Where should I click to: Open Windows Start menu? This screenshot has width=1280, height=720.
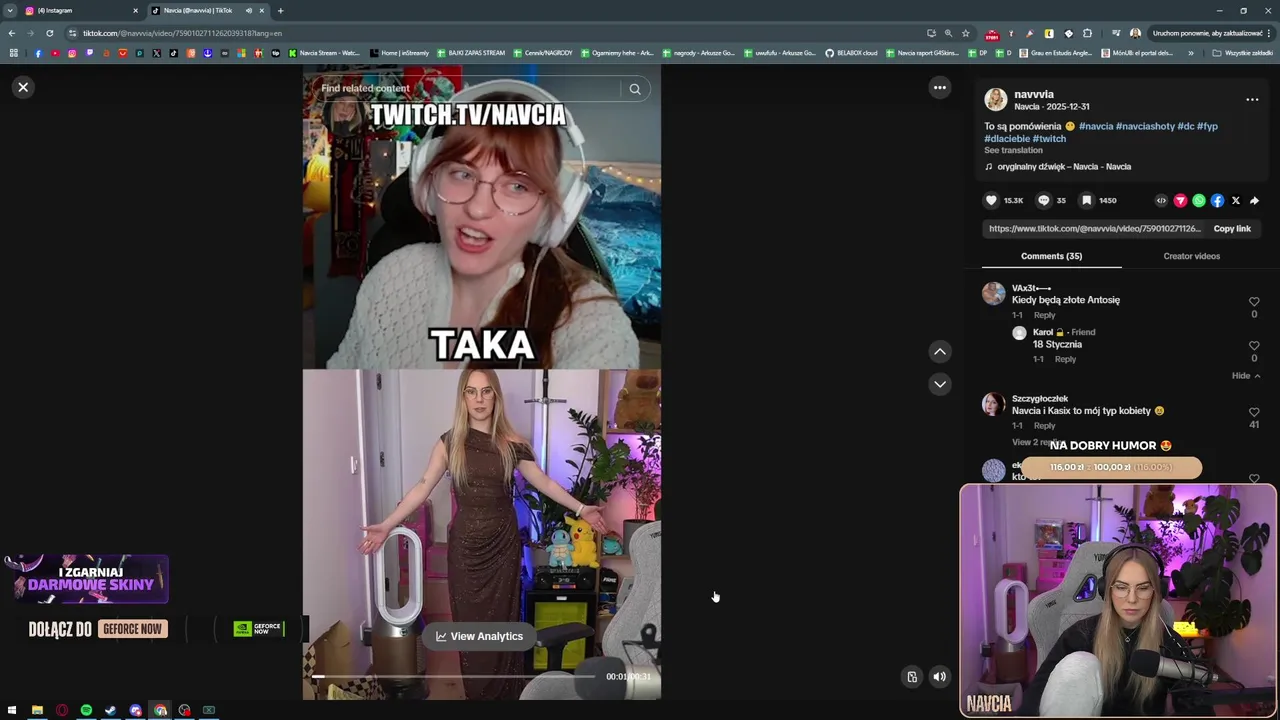coord(12,710)
